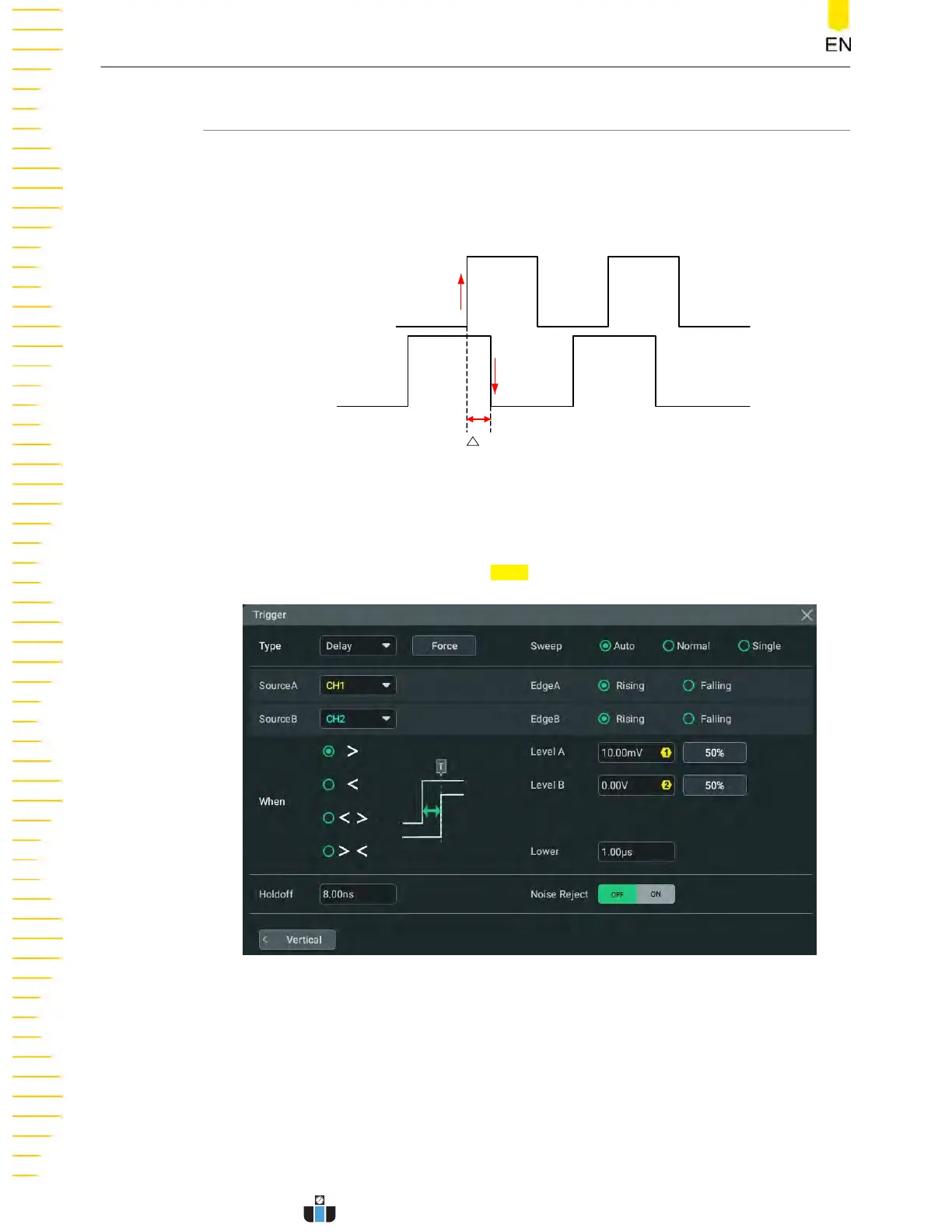Select Auto sweep mode

pos(618,646)
